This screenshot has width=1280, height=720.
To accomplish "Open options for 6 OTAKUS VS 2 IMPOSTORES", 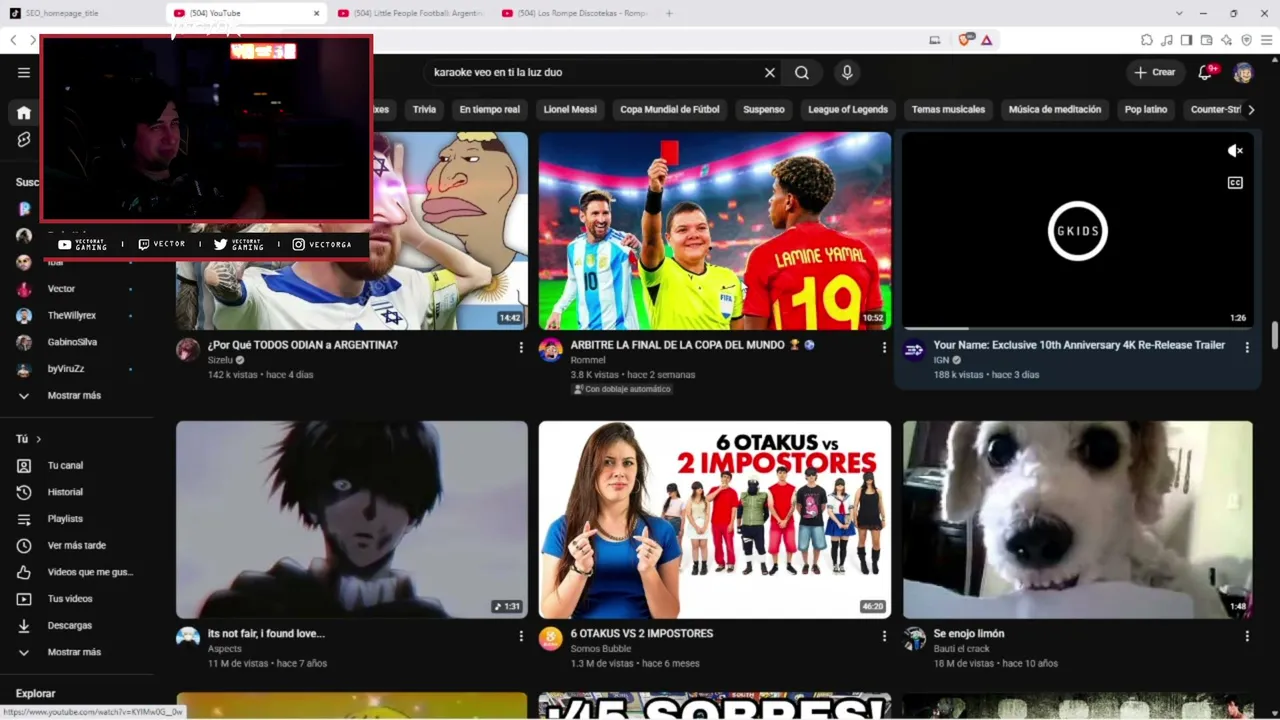I will tap(884, 636).
